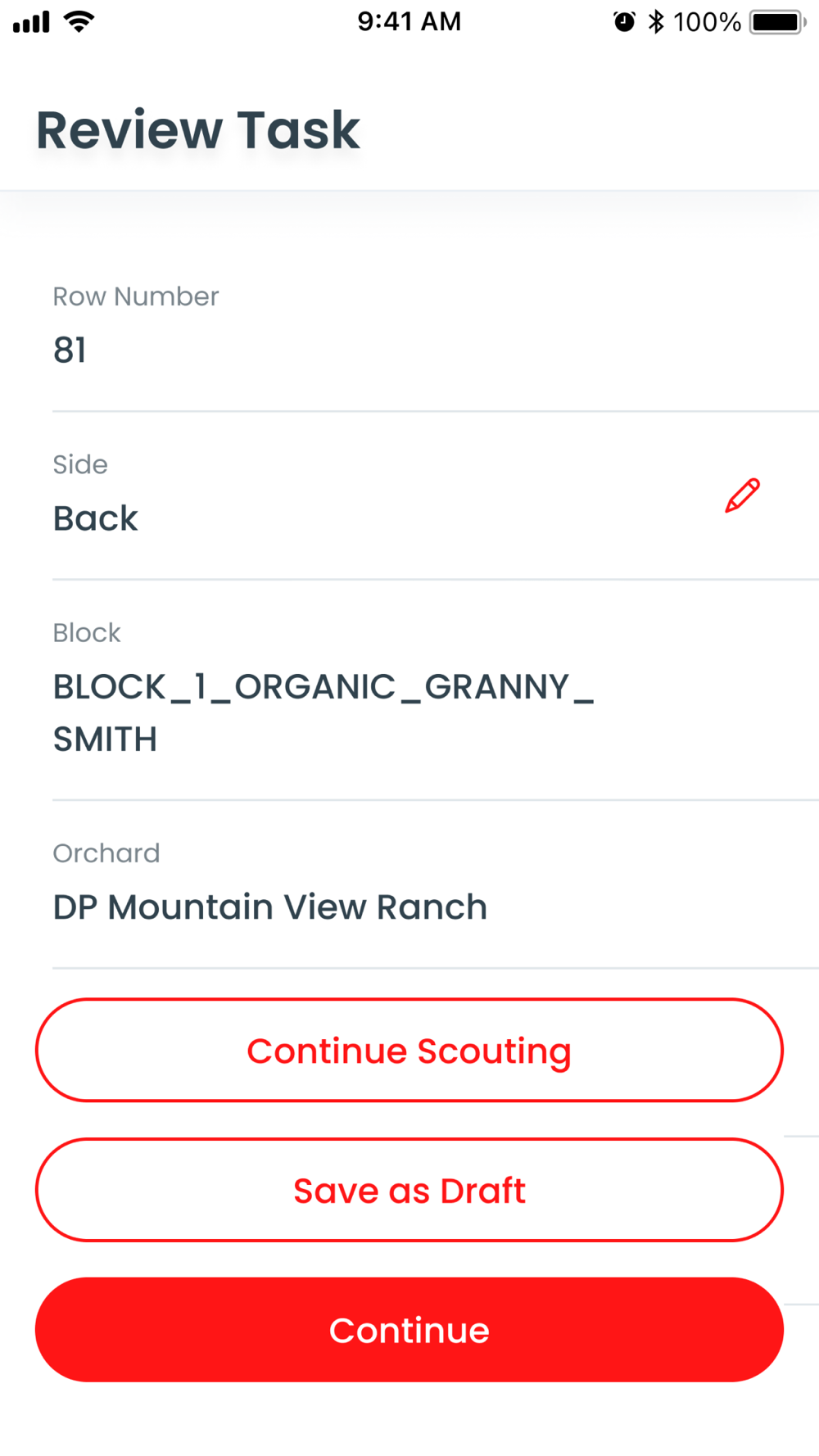Select the Row Number value 81
The width and height of the screenshot is (819, 1456).
(70, 350)
